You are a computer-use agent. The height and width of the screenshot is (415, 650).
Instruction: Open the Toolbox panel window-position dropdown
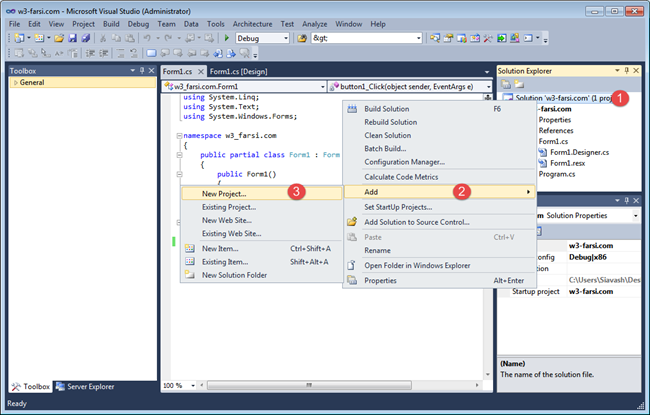(133, 70)
